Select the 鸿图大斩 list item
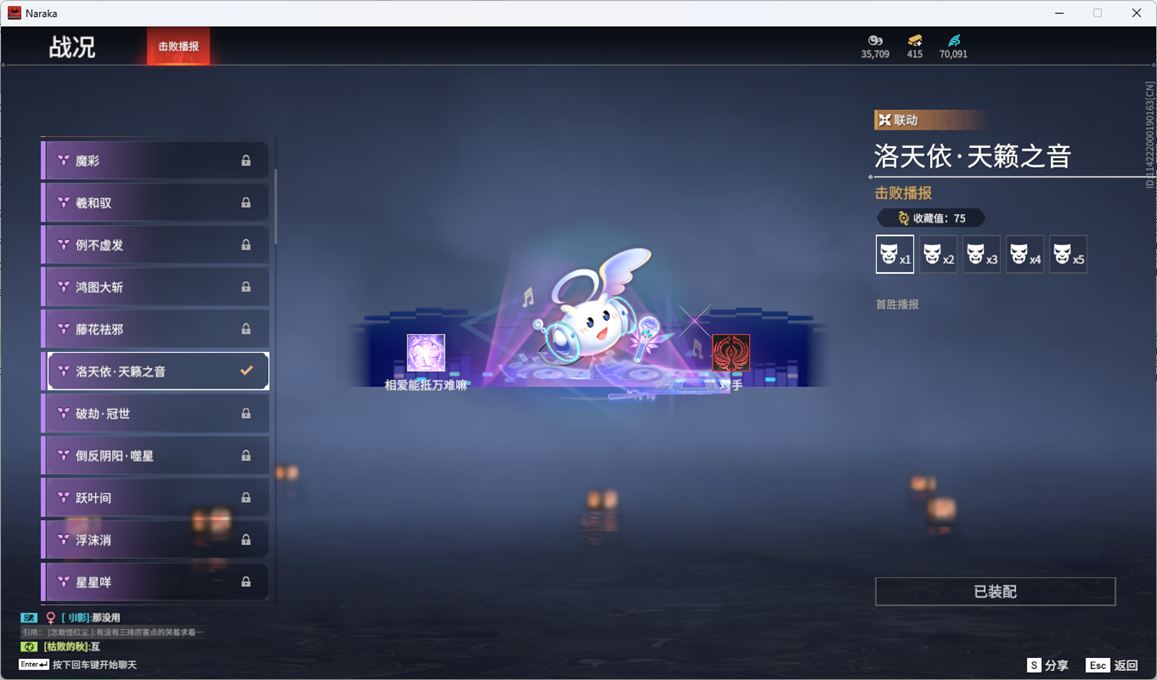The height and width of the screenshot is (680, 1157). [155, 287]
